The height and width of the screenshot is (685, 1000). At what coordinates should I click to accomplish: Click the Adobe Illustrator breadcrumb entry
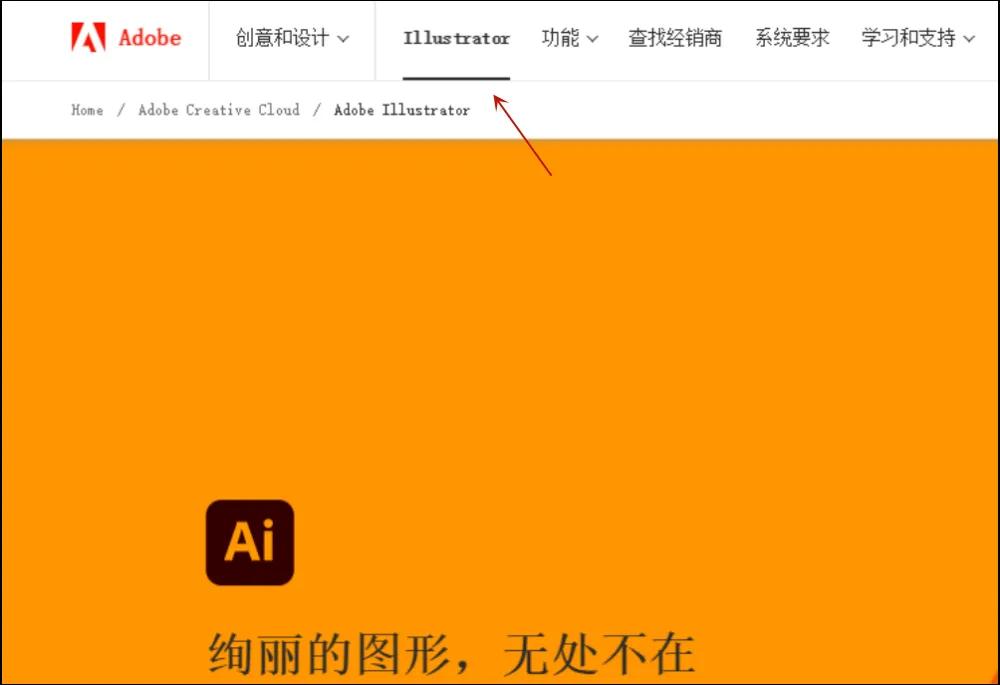401,110
